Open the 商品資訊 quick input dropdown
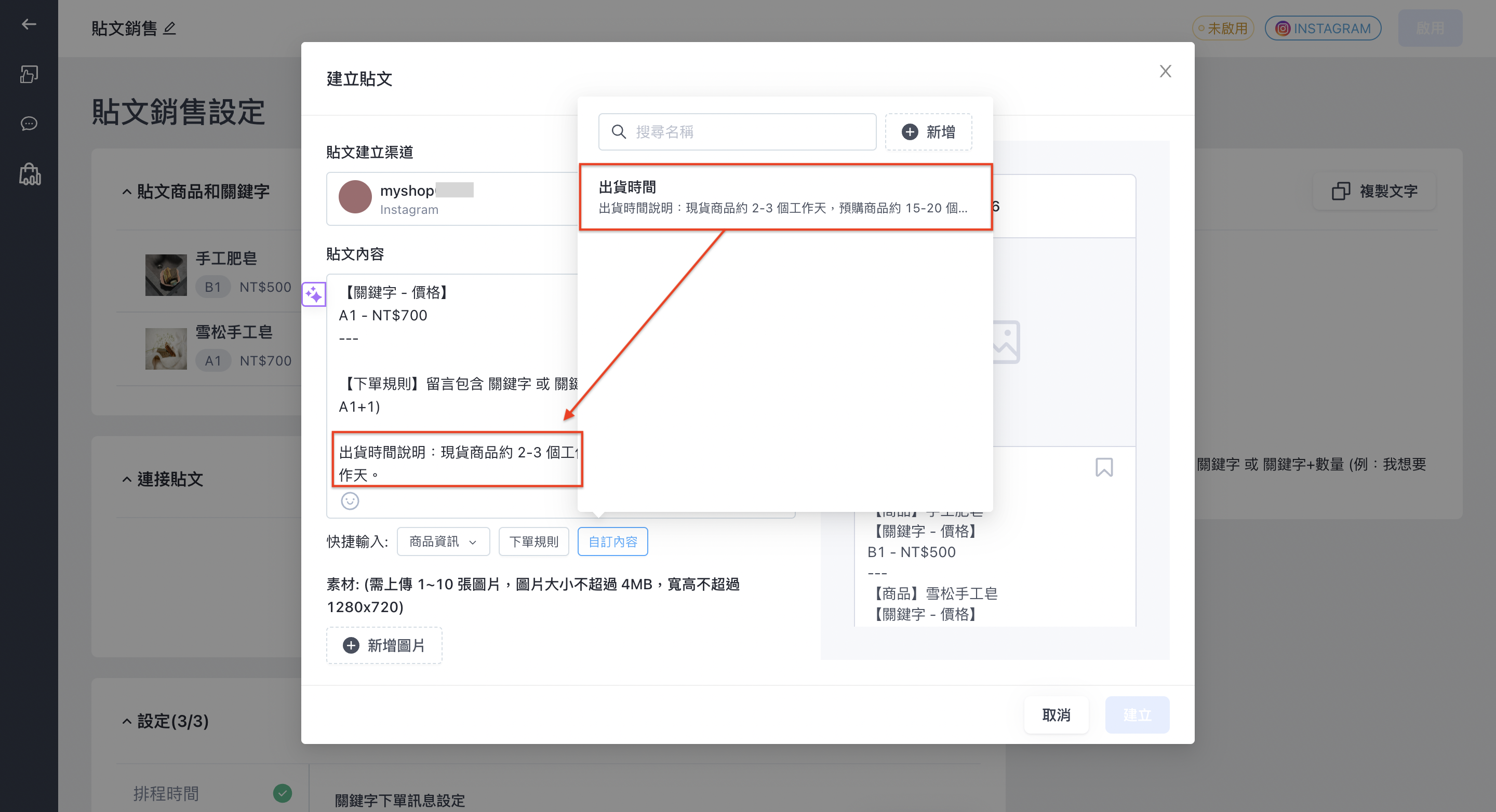This screenshot has height=812, width=1496. [x=443, y=542]
